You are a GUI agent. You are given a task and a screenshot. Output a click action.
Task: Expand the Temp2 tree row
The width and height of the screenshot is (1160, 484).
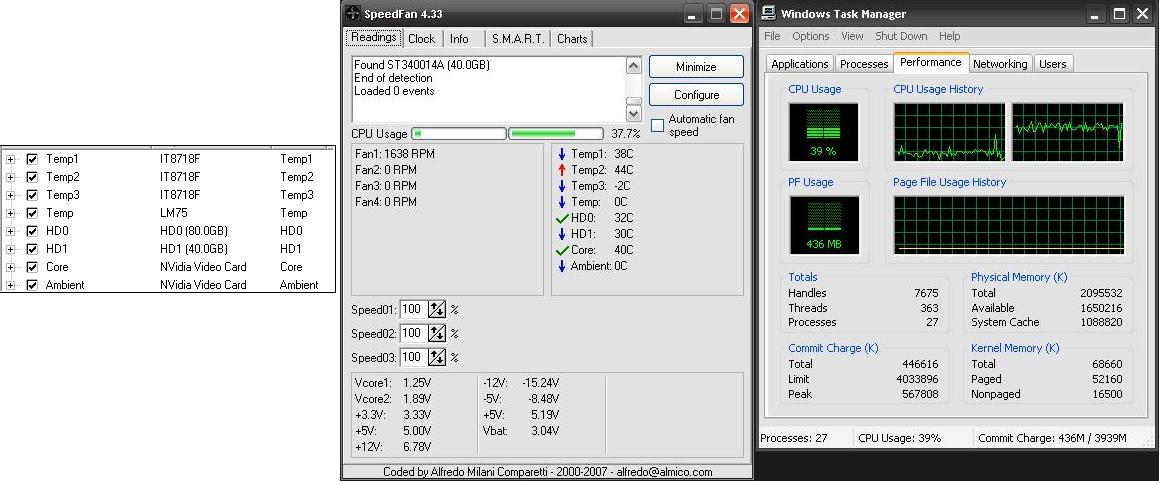tap(10, 177)
